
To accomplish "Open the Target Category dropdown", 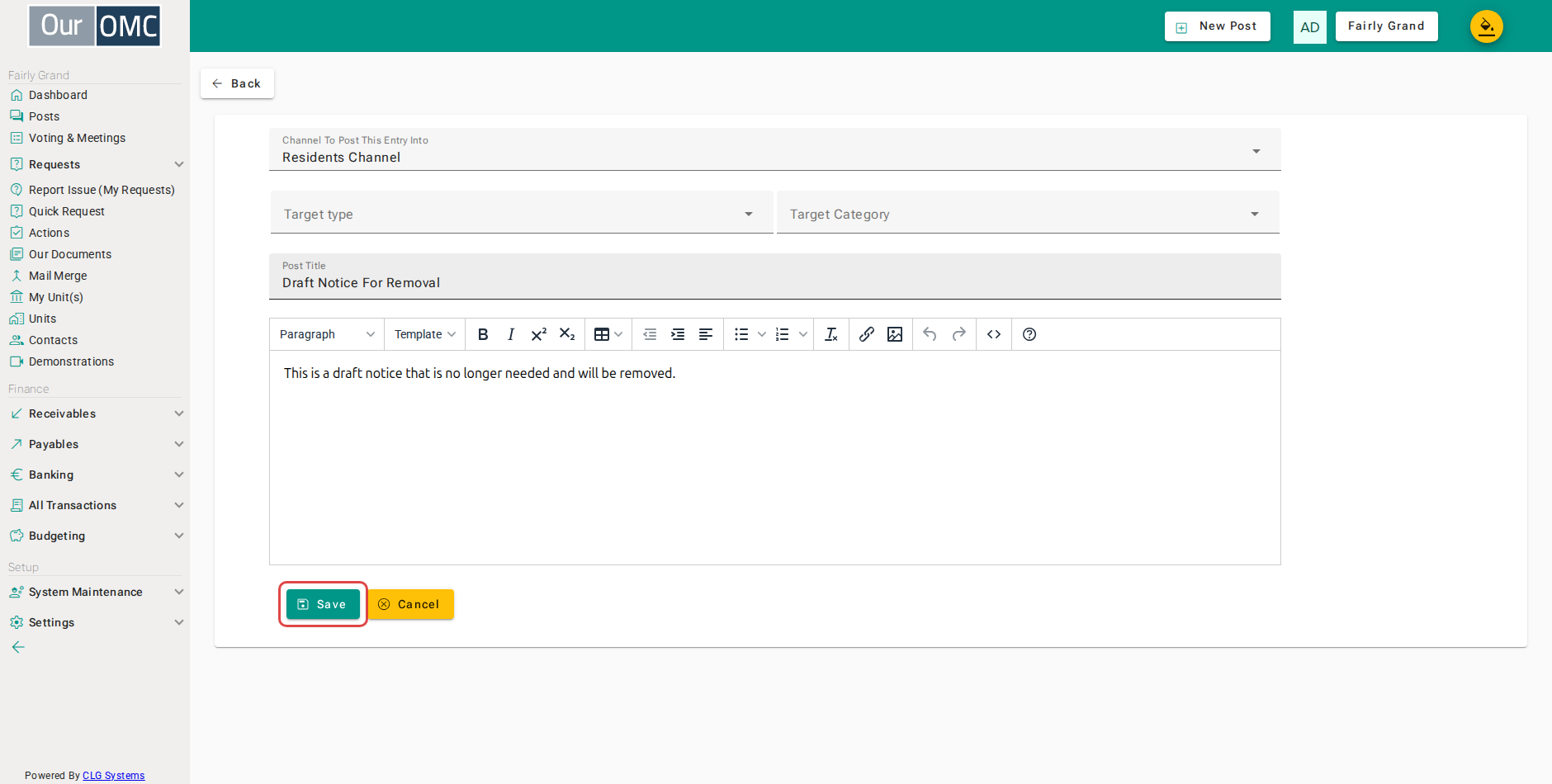I will [1028, 212].
